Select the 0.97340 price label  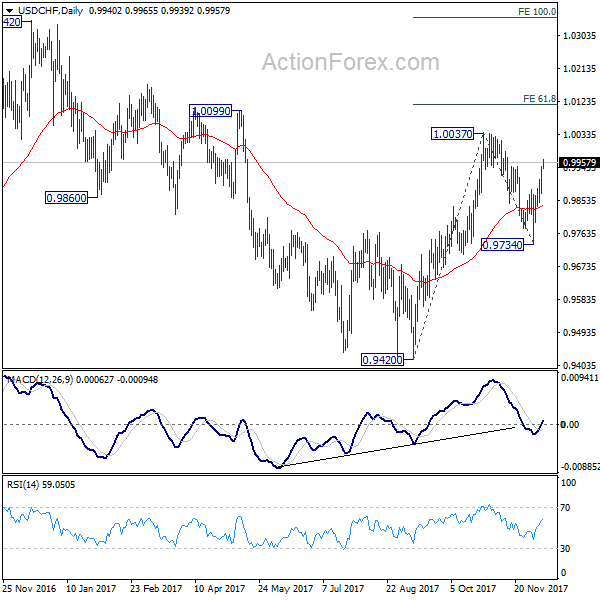click(x=502, y=244)
